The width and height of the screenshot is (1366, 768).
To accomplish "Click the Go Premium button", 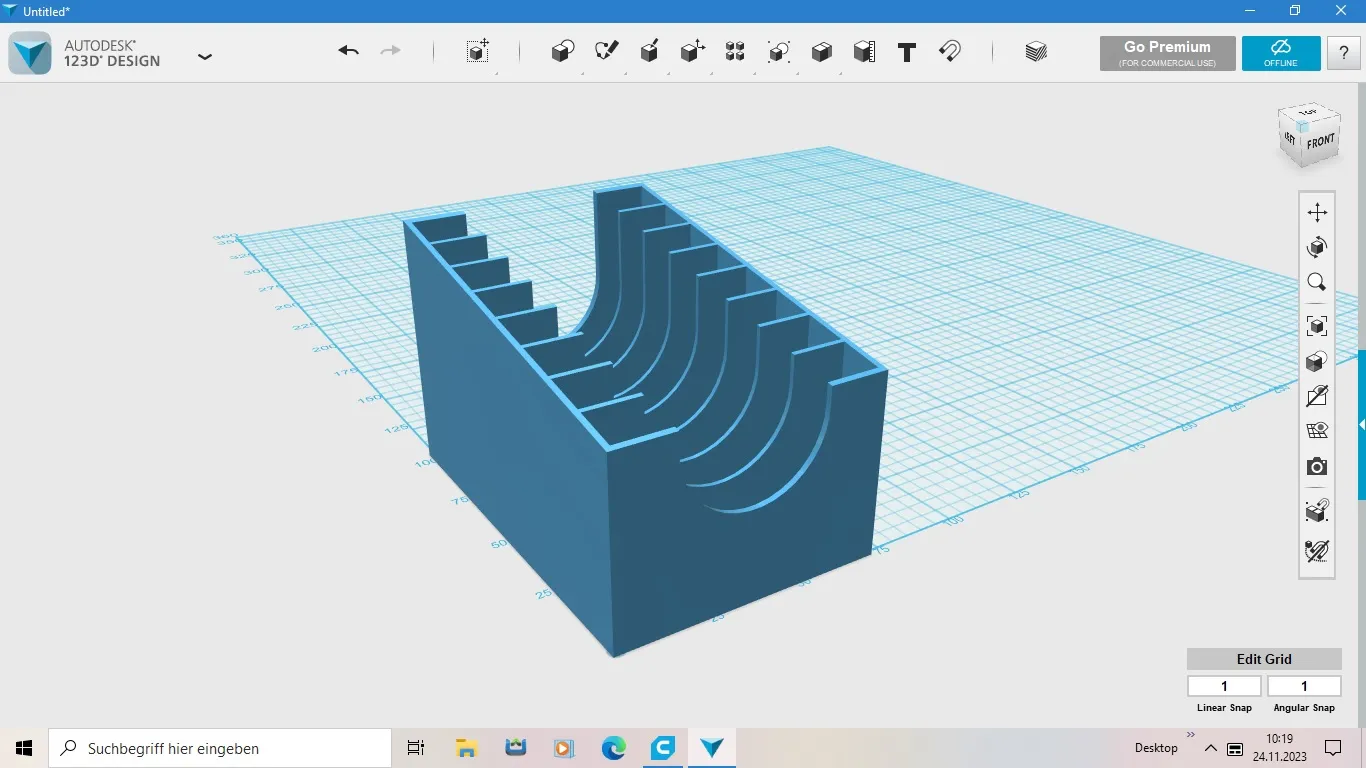I will pos(1167,53).
